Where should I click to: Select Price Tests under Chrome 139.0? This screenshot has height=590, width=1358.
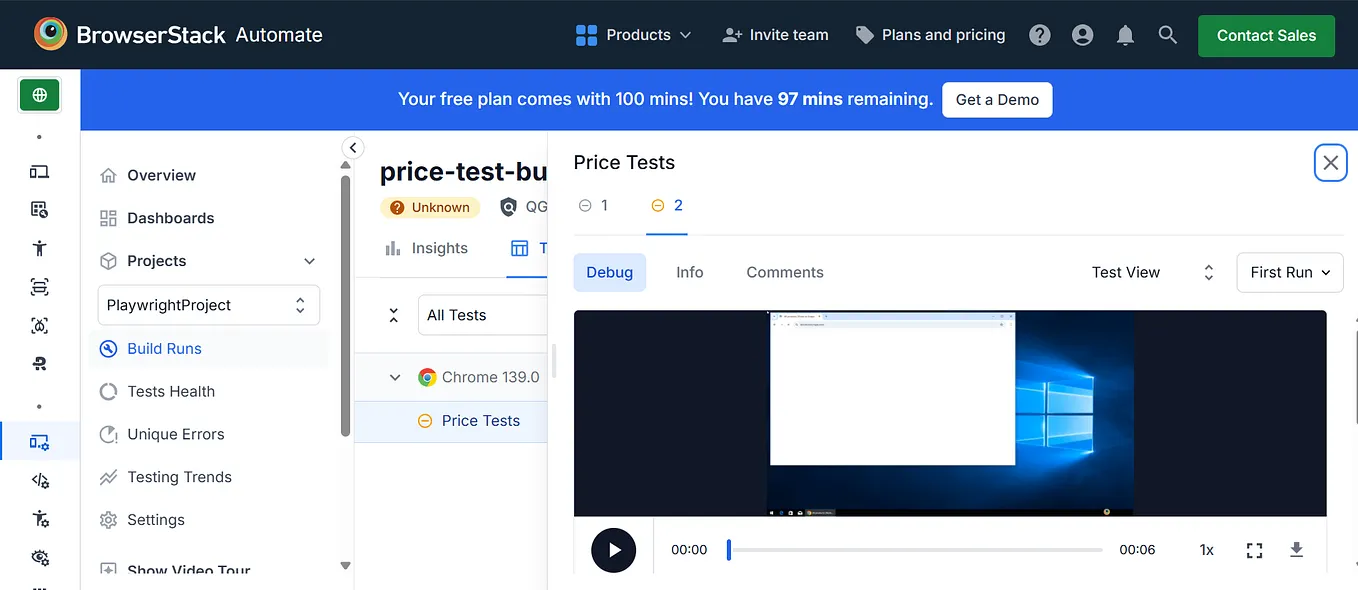click(480, 420)
